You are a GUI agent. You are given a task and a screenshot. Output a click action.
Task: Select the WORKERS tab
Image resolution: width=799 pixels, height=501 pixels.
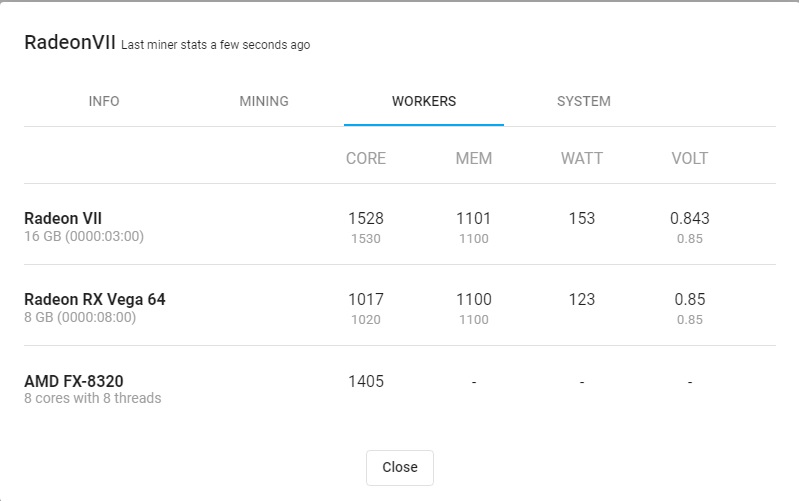coord(424,101)
